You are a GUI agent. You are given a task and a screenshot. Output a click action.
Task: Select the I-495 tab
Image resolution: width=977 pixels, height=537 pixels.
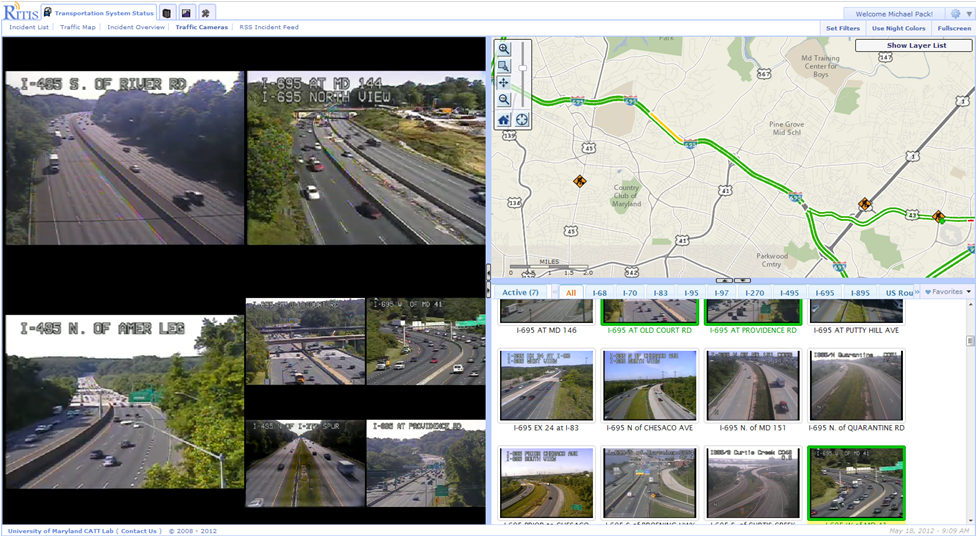789,293
